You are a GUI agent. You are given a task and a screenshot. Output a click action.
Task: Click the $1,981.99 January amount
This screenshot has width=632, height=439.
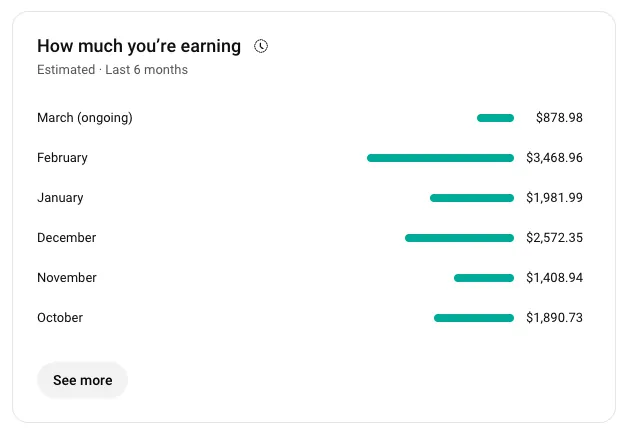click(x=554, y=198)
